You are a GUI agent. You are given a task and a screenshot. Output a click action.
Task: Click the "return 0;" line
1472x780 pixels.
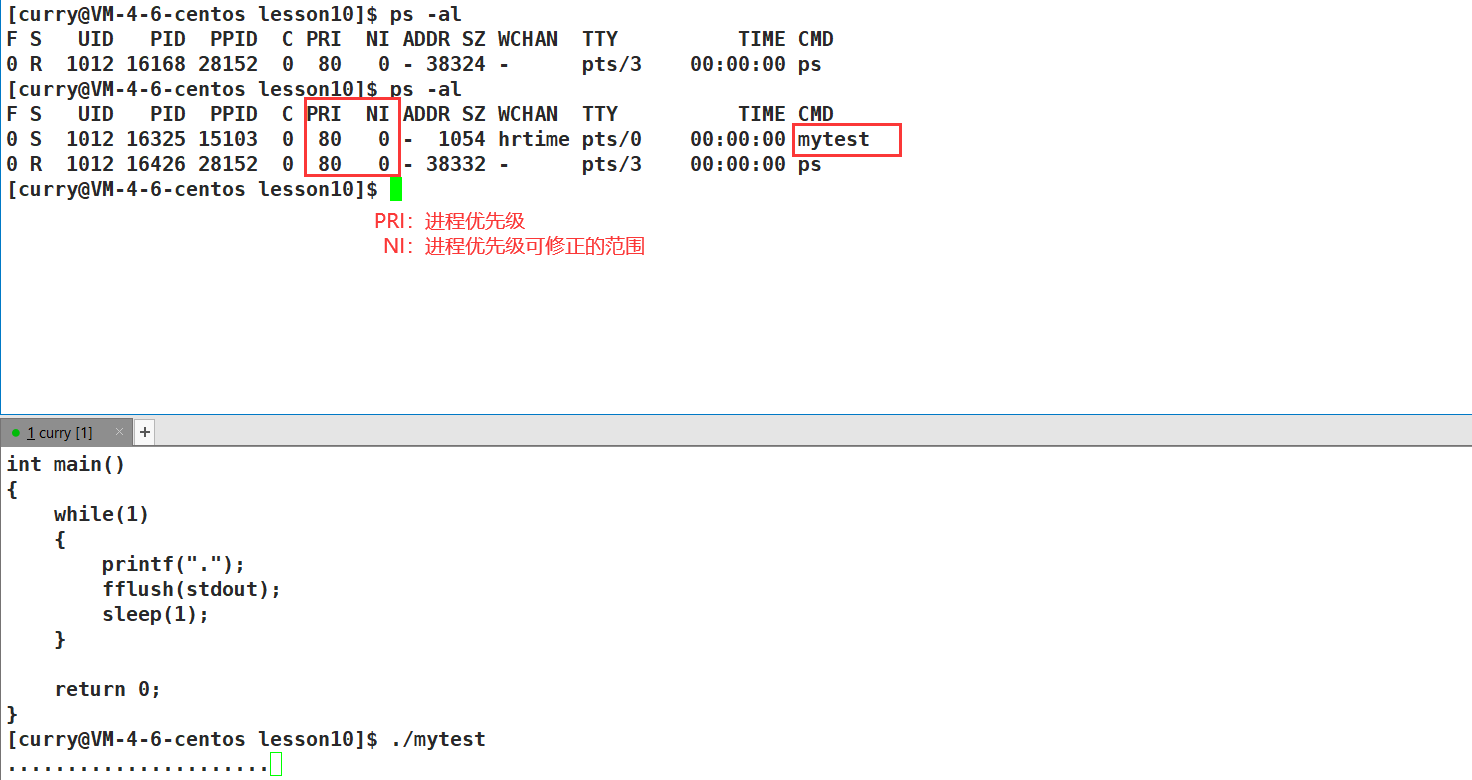108,689
